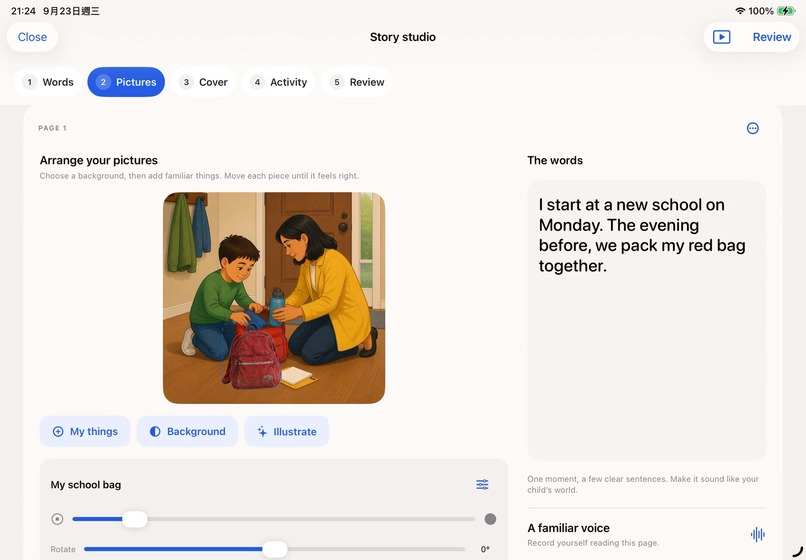Open the Review button at top right
Viewport: 806px width, 560px height.
click(772, 37)
